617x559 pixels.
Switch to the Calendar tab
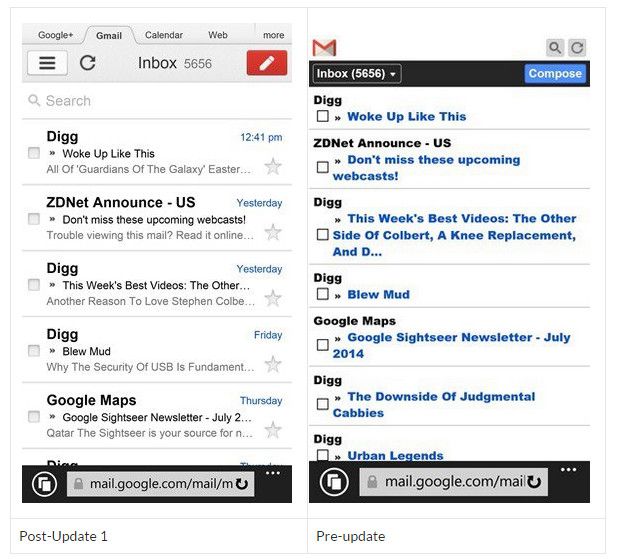point(164,35)
